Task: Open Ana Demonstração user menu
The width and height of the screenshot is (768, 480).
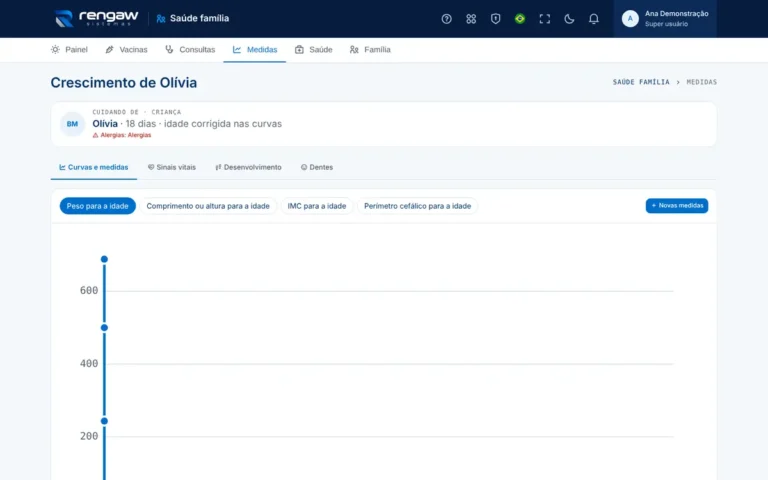Action: [x=665, y=19]
